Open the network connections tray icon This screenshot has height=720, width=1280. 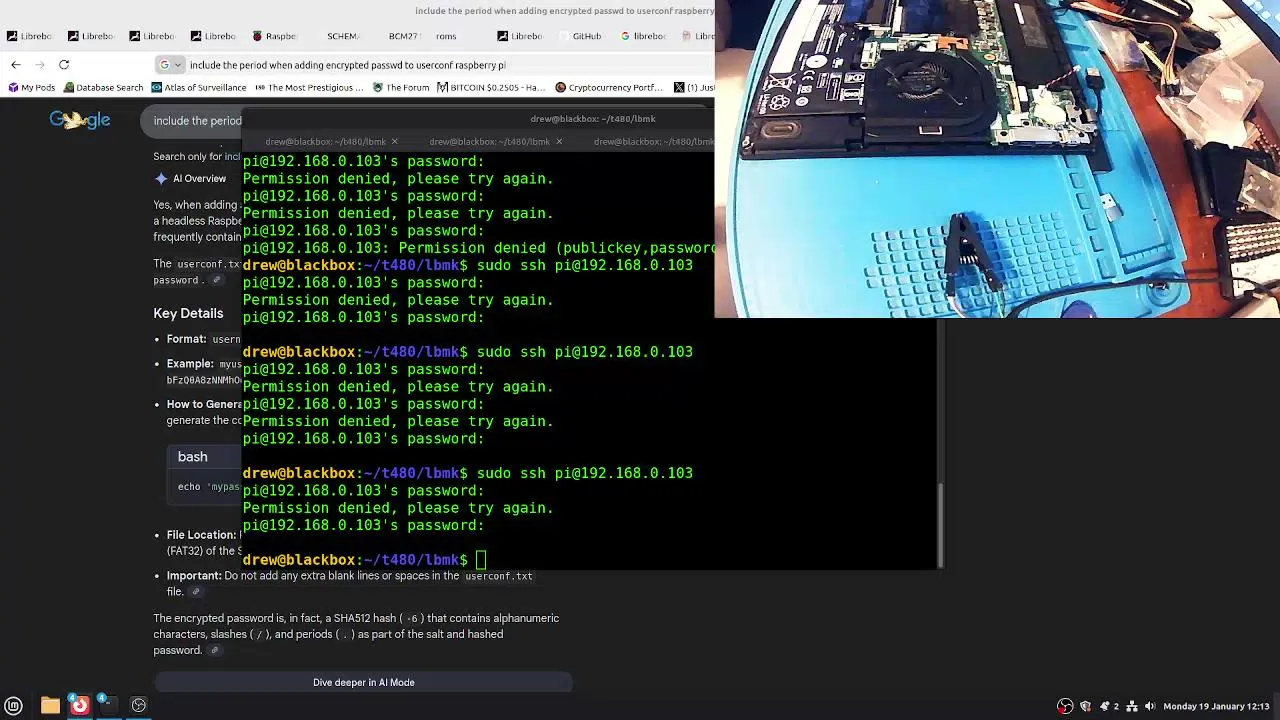pos(1132,706)
